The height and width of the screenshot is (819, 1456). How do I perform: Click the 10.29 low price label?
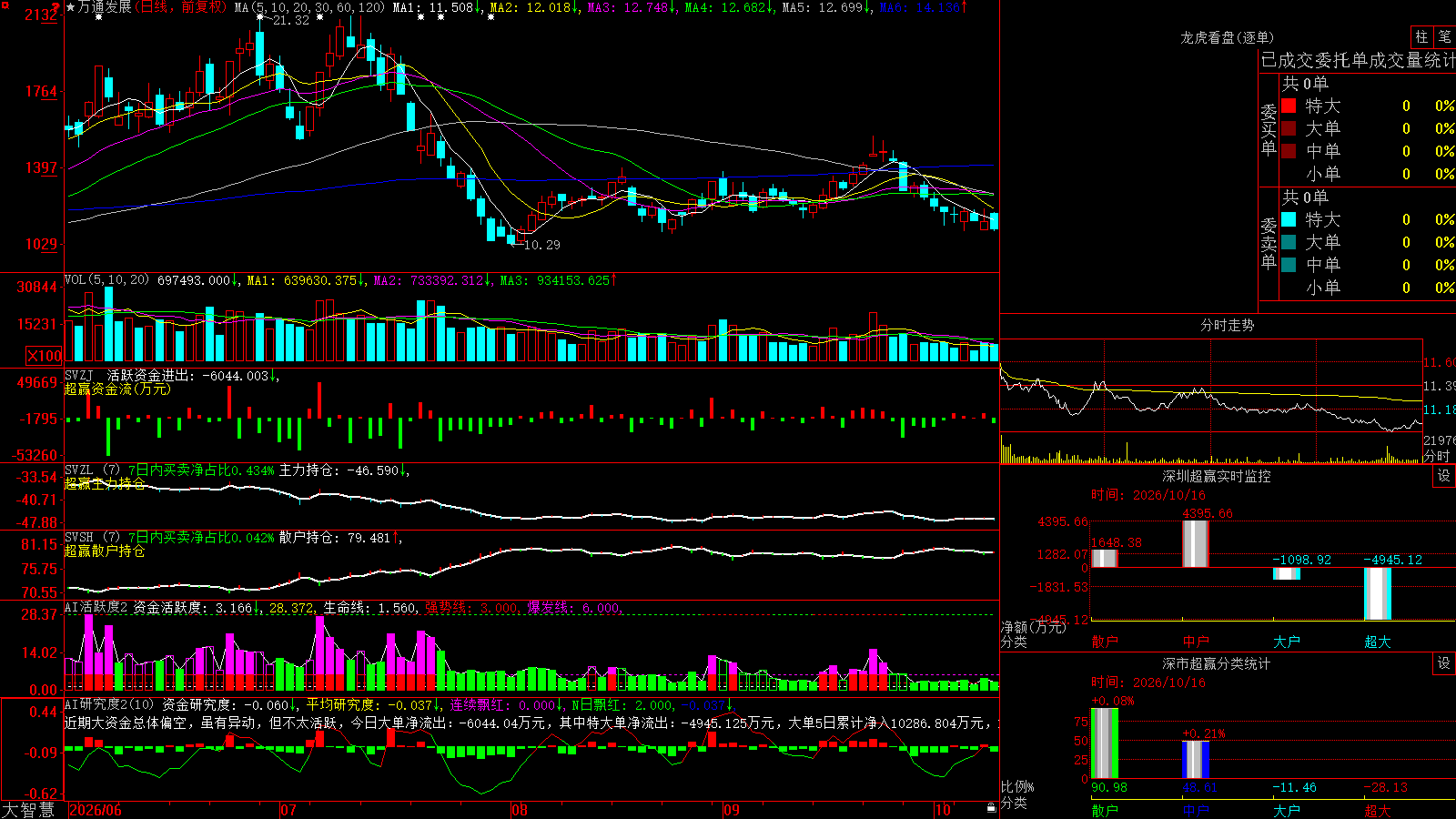542,245
